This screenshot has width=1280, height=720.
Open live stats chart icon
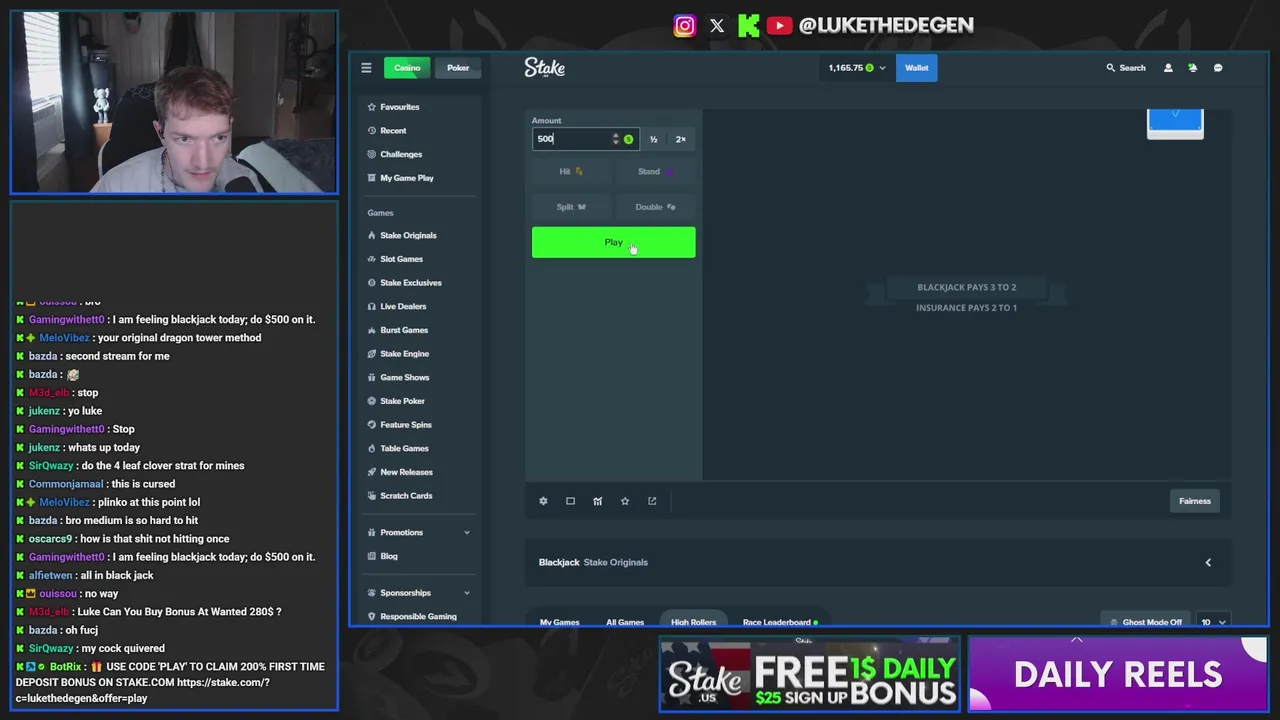point(597,501)
